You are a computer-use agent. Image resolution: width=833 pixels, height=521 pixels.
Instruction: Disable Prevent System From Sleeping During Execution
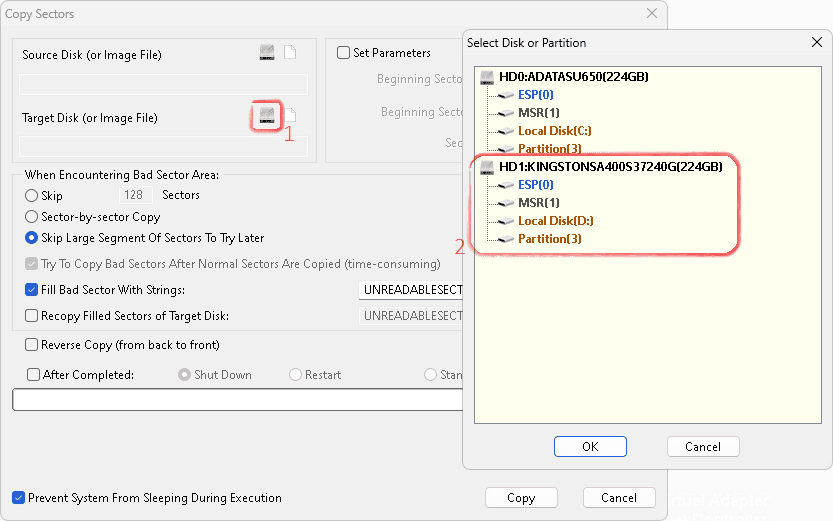pos(19,498)
